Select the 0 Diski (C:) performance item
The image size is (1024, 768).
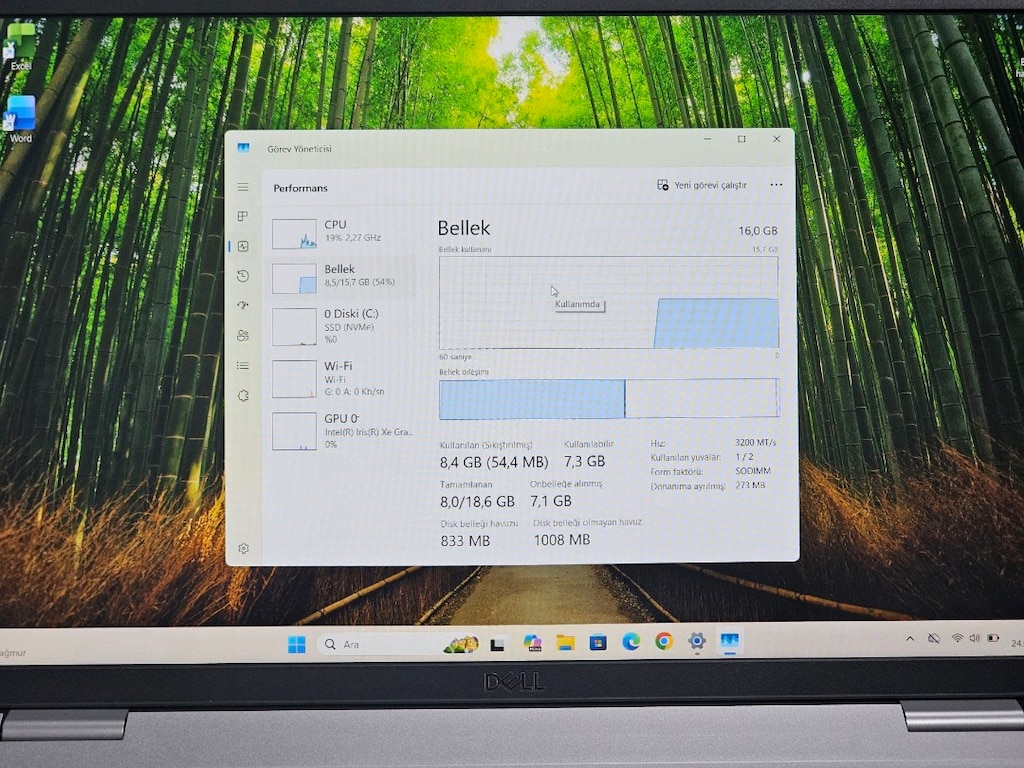coord(343,326)
